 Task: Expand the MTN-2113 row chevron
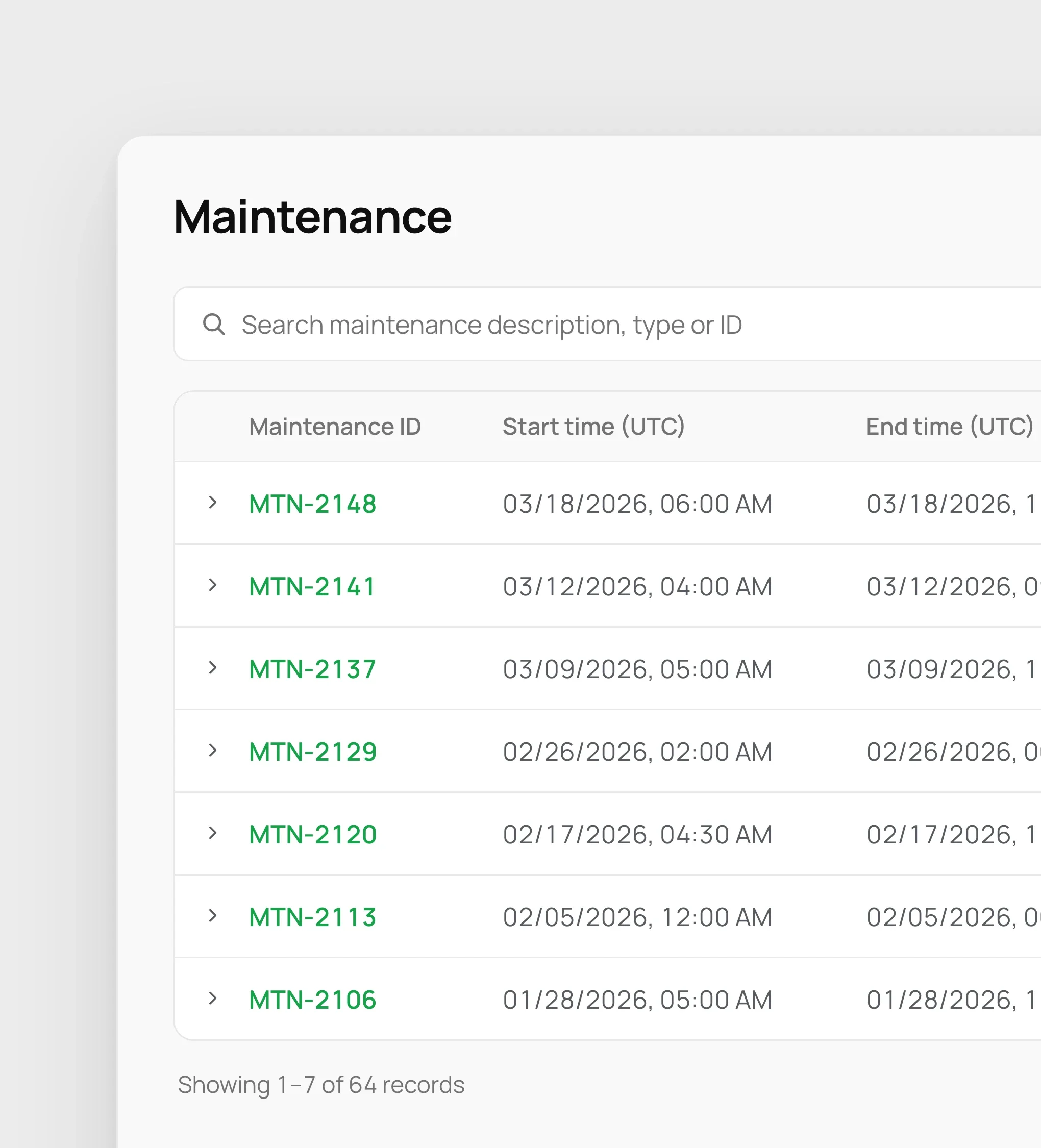pos(212,916)
